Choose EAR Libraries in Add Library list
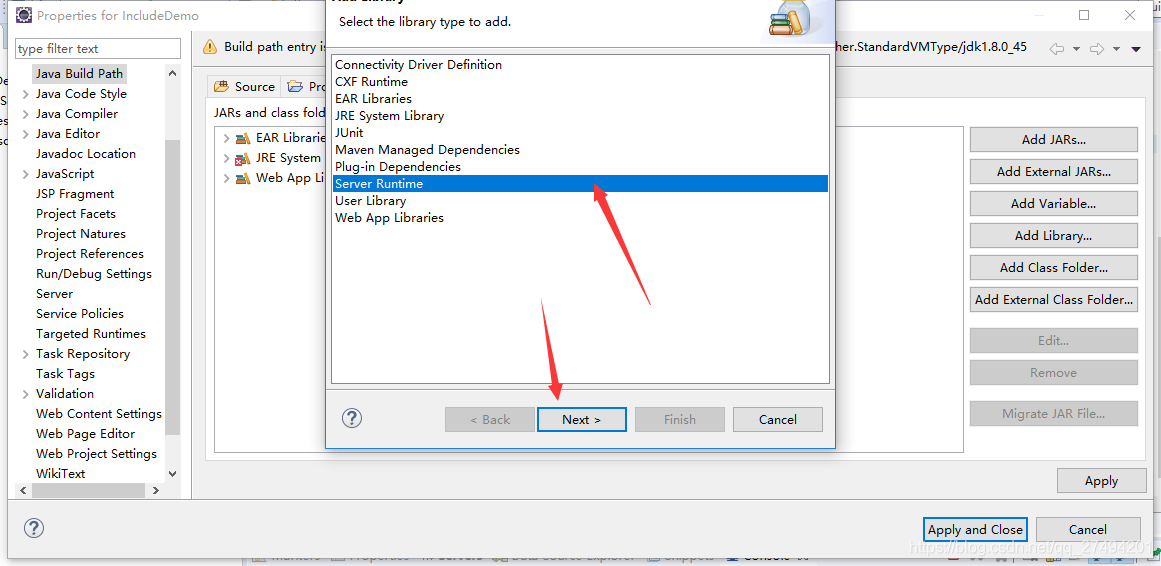 (373, 99)
